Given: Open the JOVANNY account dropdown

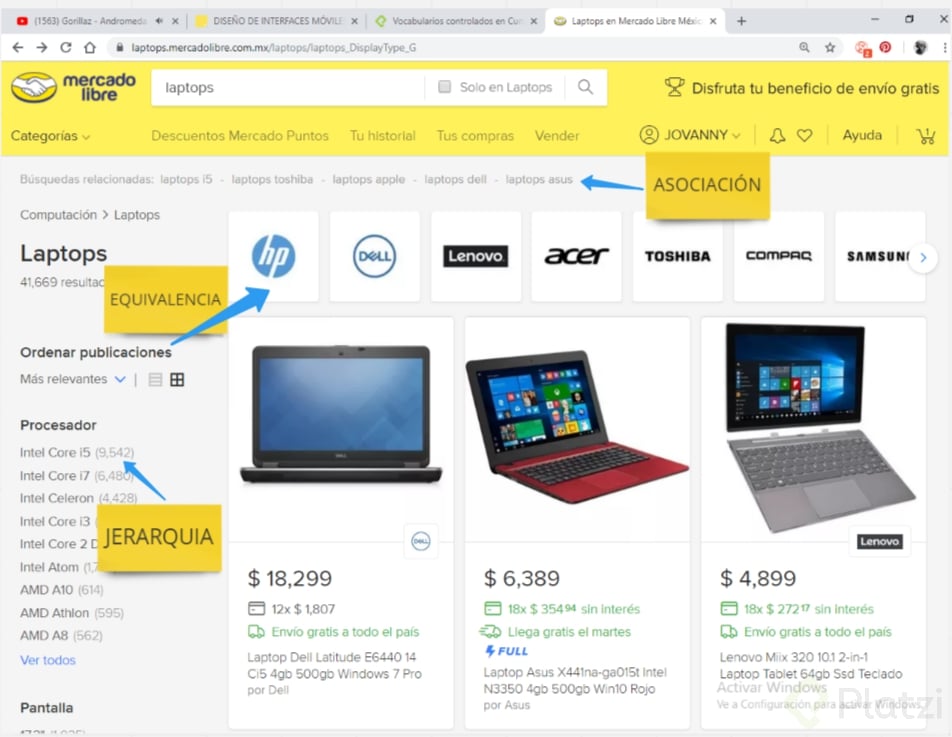Looking at the screenshot, I should 690,135.
